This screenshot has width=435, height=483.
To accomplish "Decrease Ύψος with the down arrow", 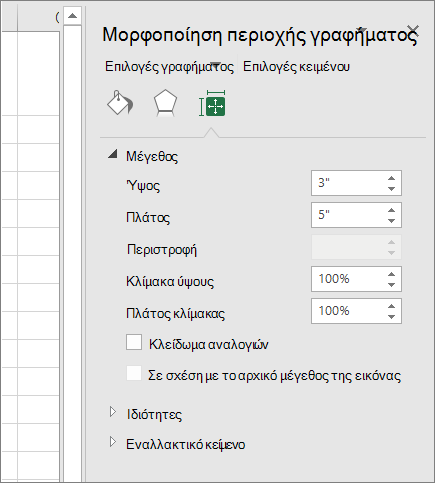I will [x=391, y=189].
